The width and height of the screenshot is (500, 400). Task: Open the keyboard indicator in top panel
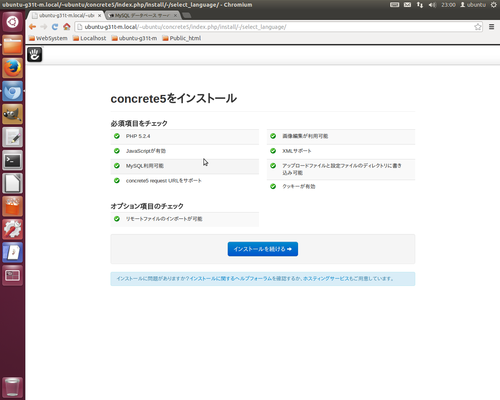(395, 5)
